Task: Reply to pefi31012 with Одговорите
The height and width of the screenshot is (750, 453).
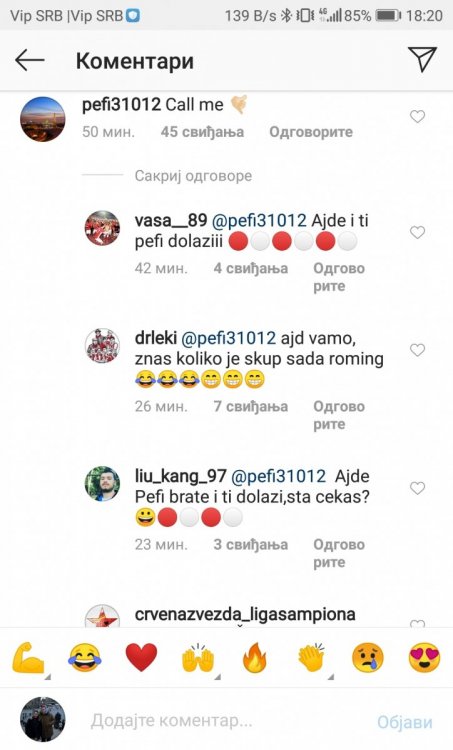Action: pyautogui.click(x=311, y=132)
